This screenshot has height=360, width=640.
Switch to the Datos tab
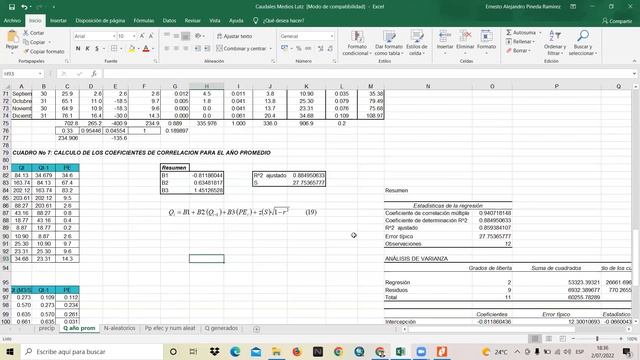[x=169, y=20]
